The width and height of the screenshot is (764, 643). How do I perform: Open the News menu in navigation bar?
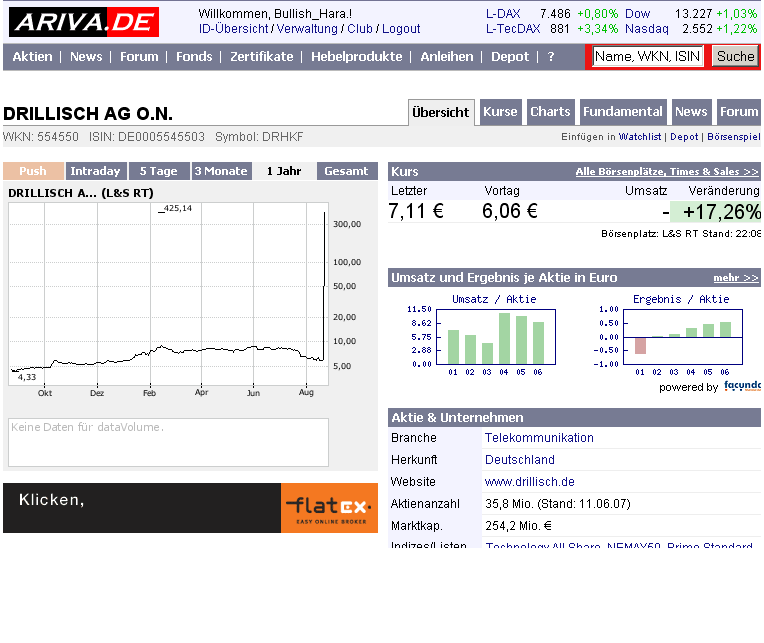(86, 57)
